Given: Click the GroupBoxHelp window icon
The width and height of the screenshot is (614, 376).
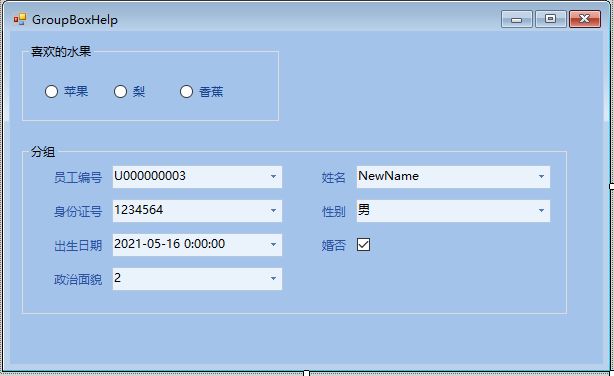Looking at the screenshot, I should click(20, 19).
